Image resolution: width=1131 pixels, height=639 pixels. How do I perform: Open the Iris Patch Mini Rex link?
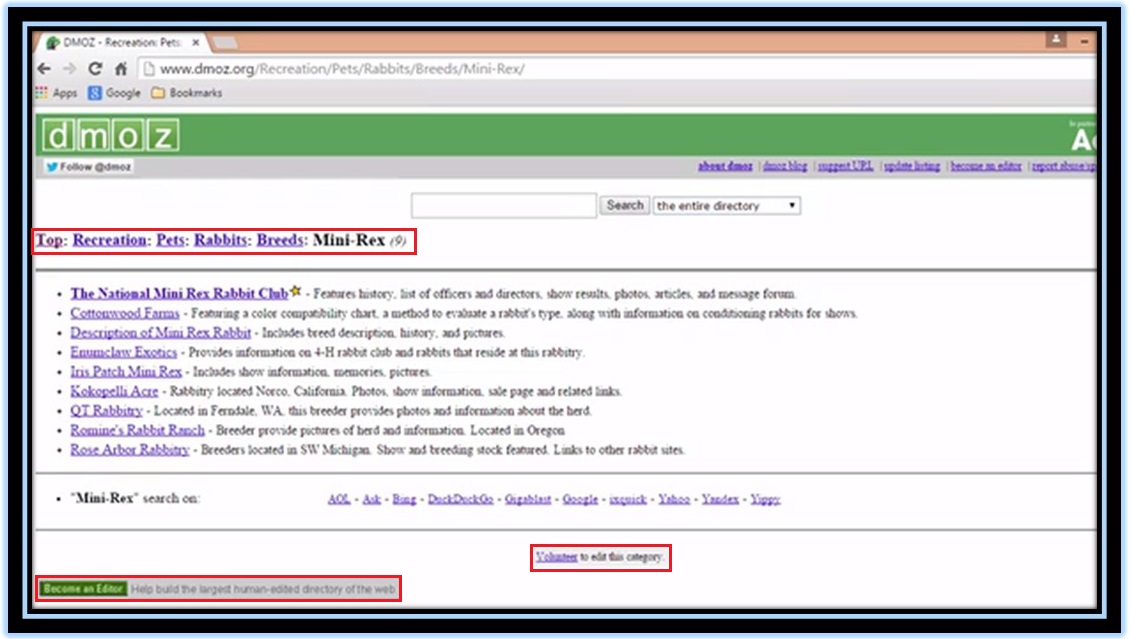(x=126, y=371)
